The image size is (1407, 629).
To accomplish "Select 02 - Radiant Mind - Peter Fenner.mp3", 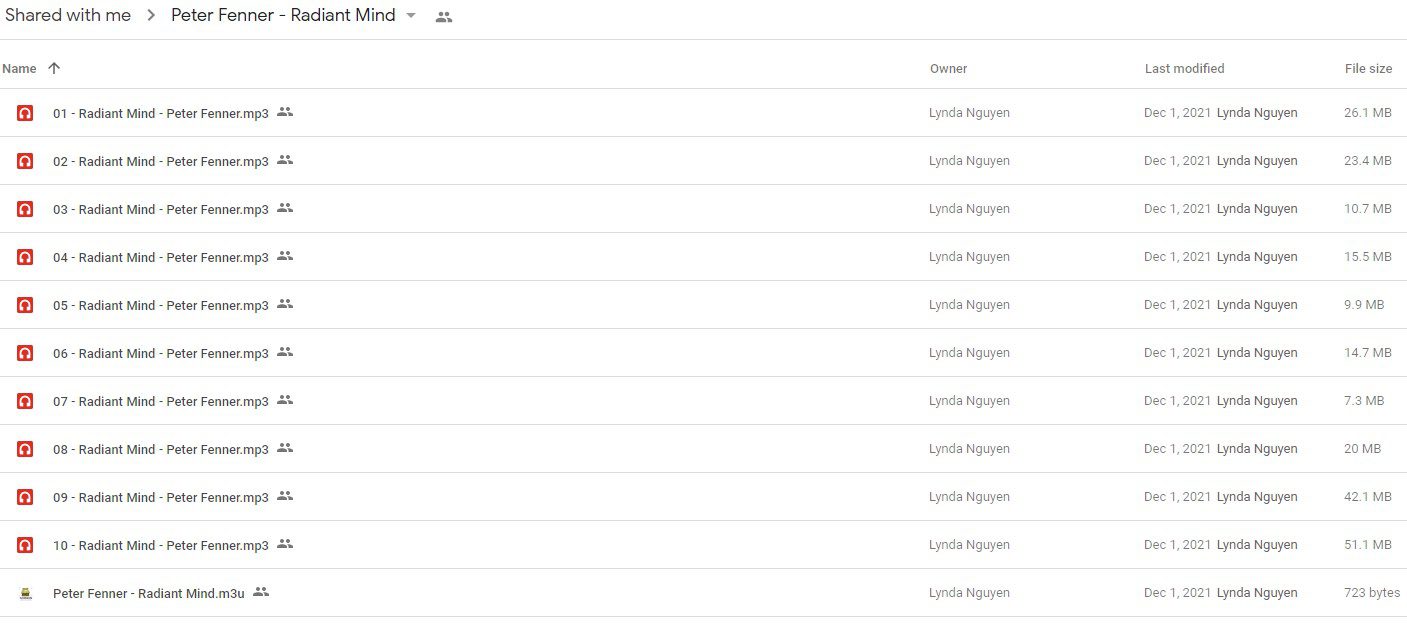I will pos(161,161).
